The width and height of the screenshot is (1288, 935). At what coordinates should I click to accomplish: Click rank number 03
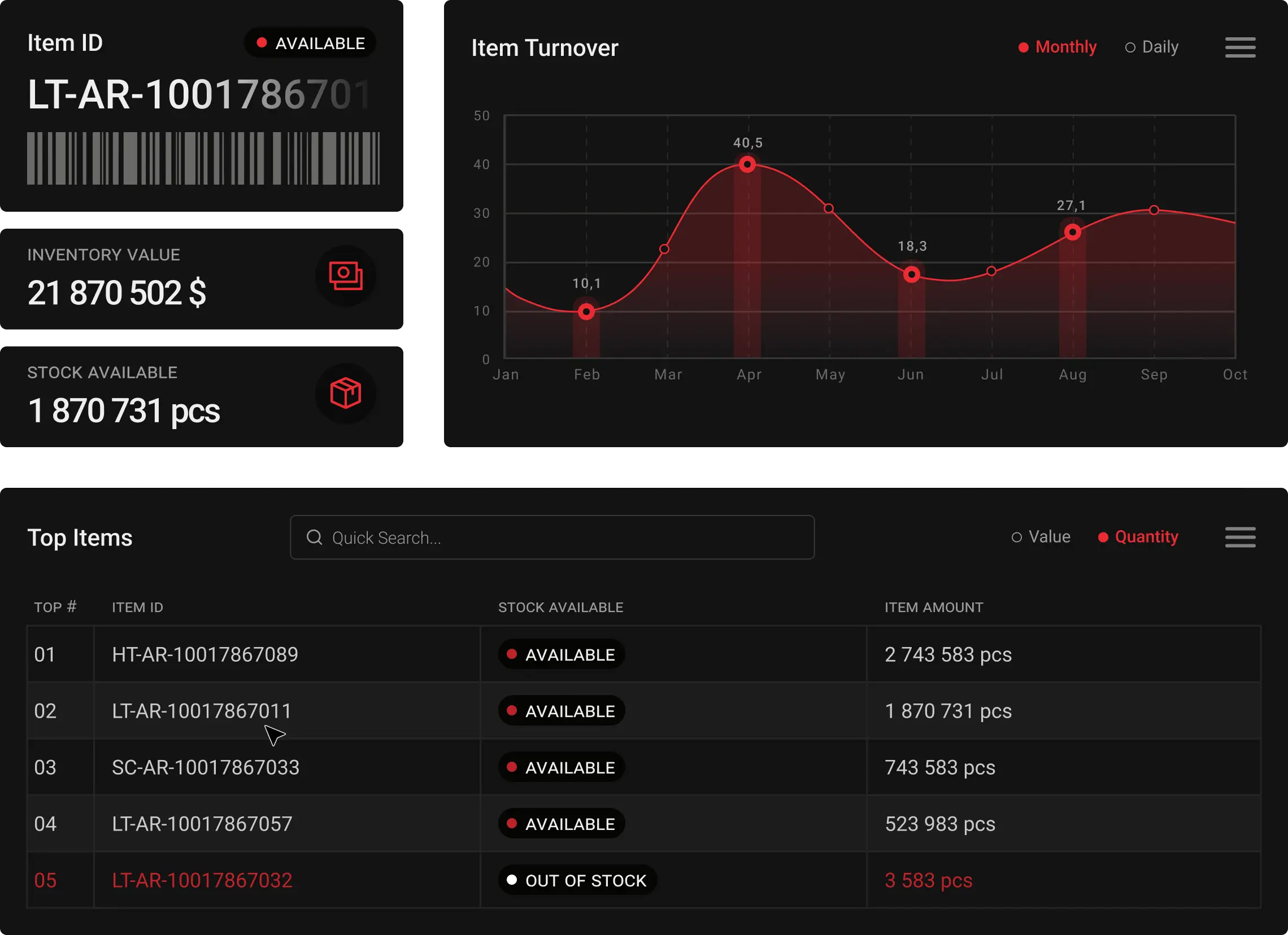coord(45,767)
